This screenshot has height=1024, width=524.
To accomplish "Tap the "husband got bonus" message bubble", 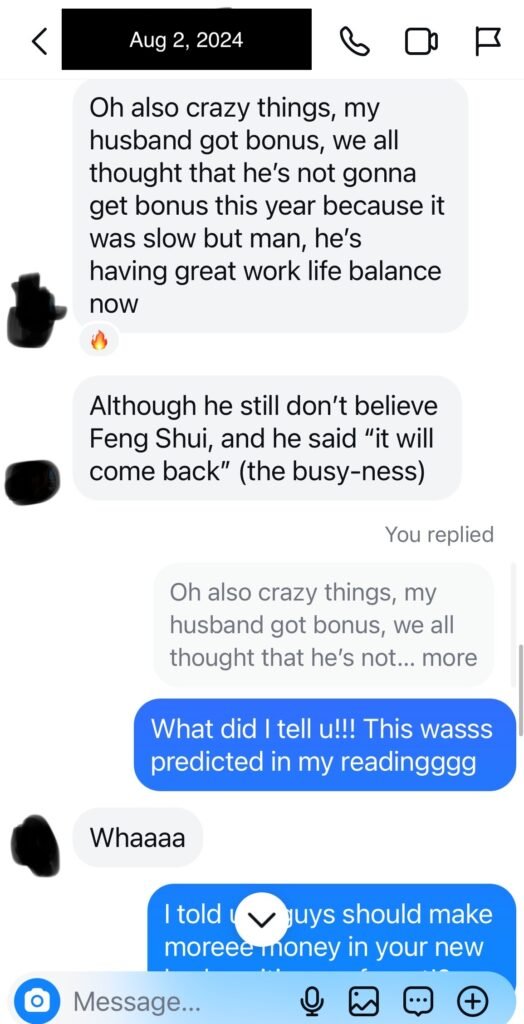I will [270, 206].
